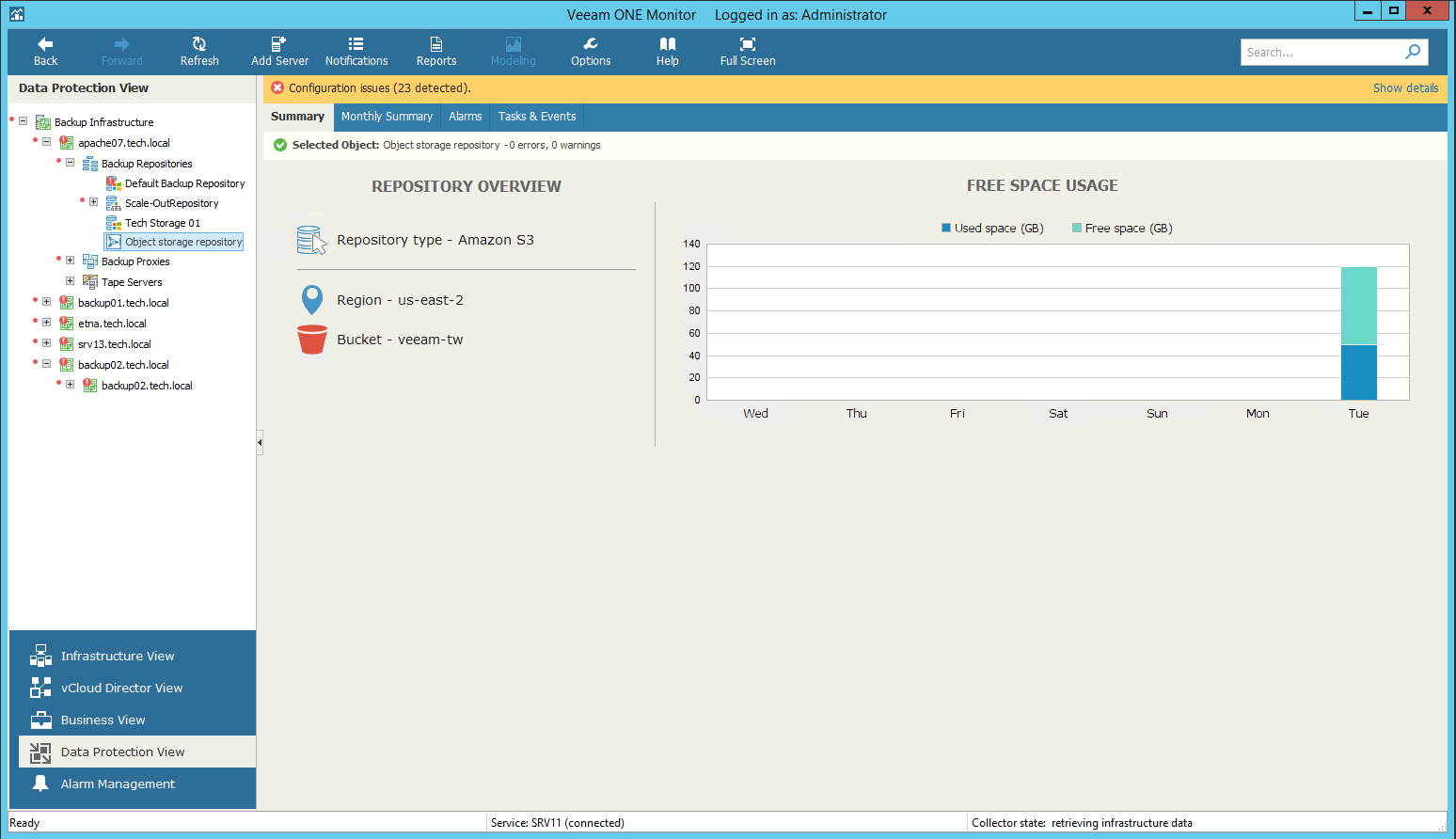Click 'Service: SRV11 (connected)' status text

pos(557,823)
